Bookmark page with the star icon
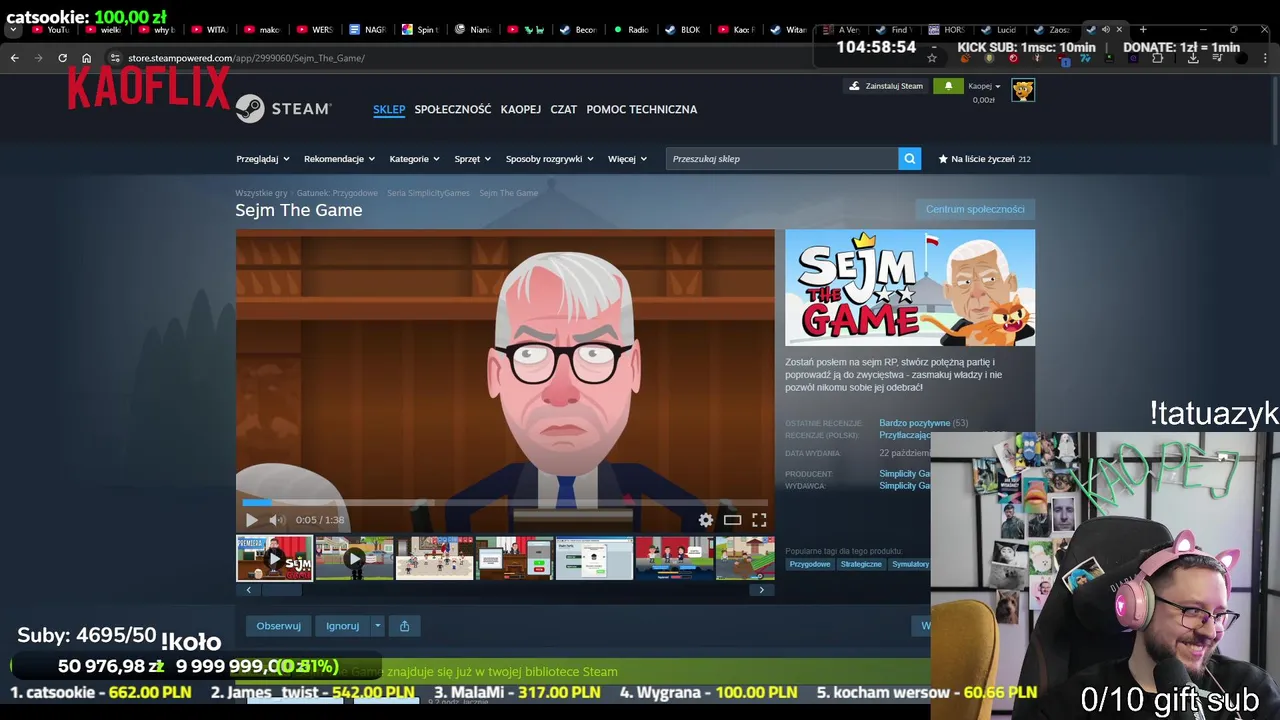The image size is (1280, 720). tap(932, 58)
